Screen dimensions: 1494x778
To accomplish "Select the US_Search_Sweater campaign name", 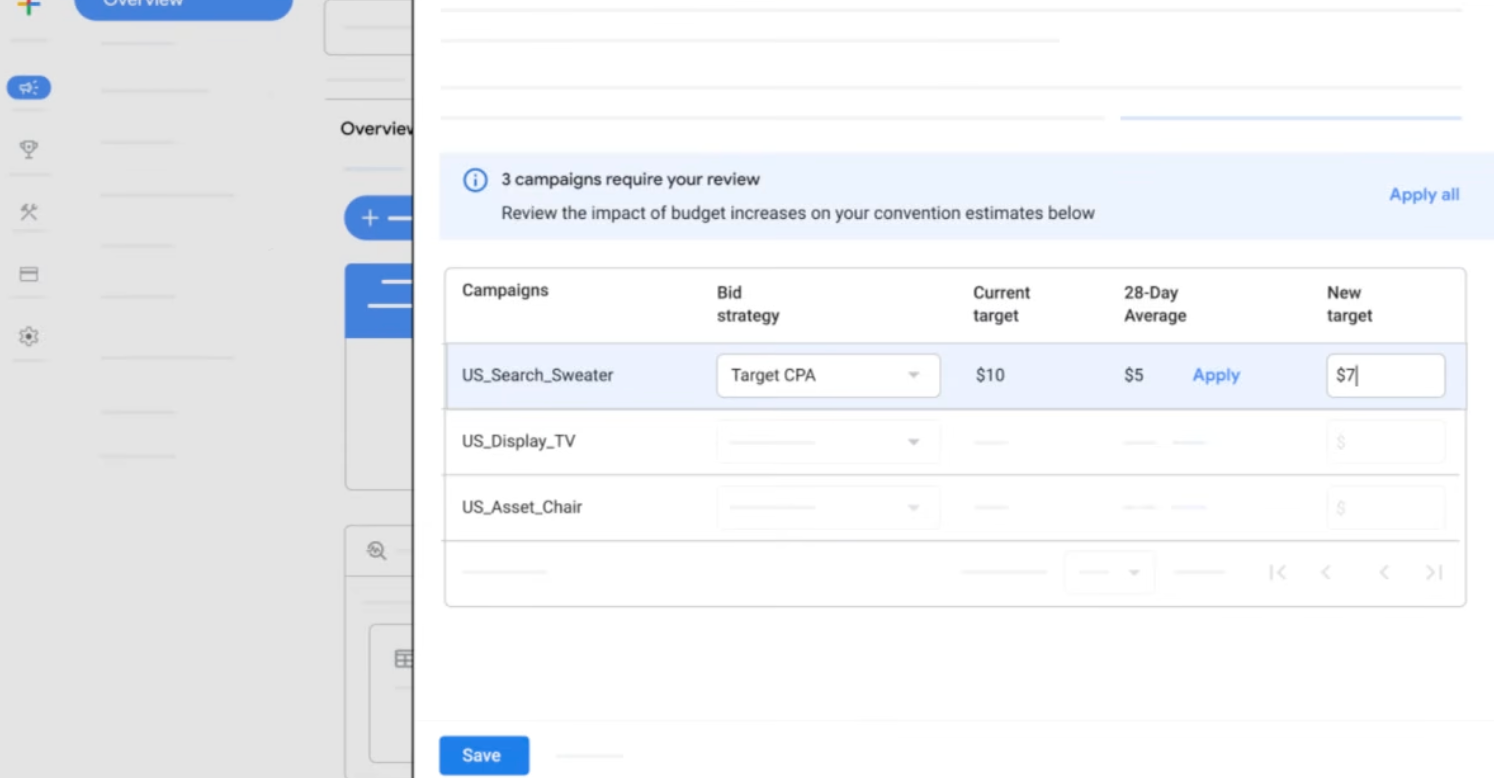I will coord(538,375).
